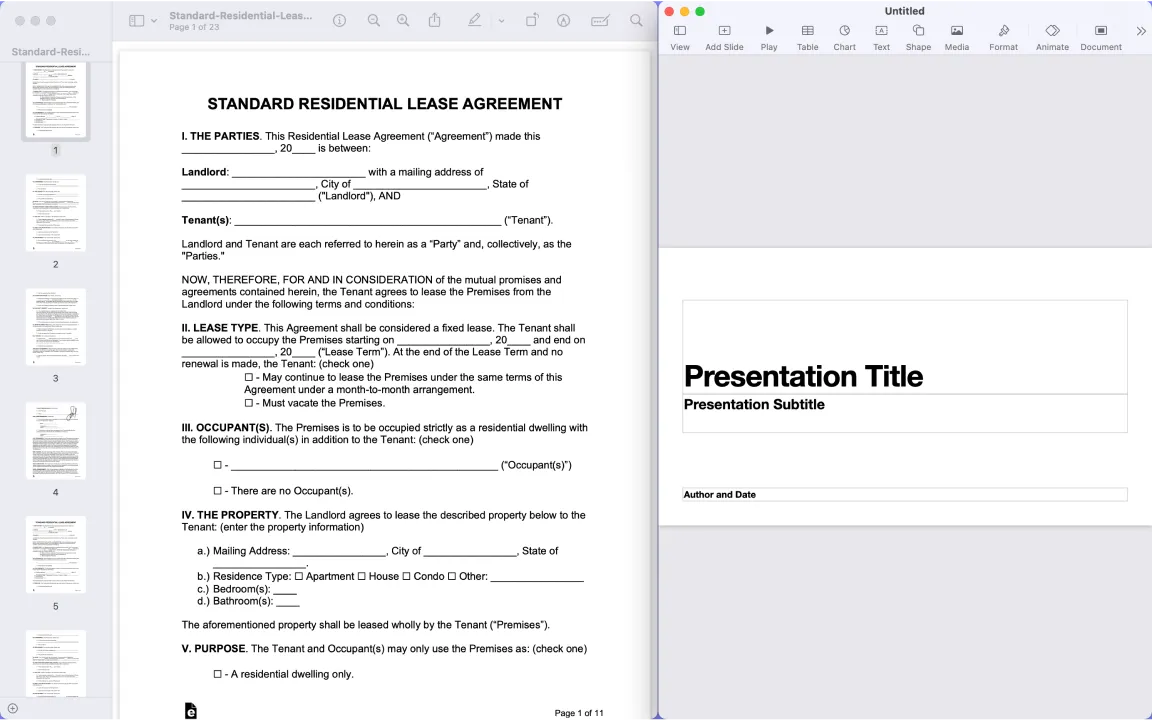This screenshot has height=720, width=1152.
Task: Open the View menu in the Keynote toolbar
Action: [x=680, y=37]
